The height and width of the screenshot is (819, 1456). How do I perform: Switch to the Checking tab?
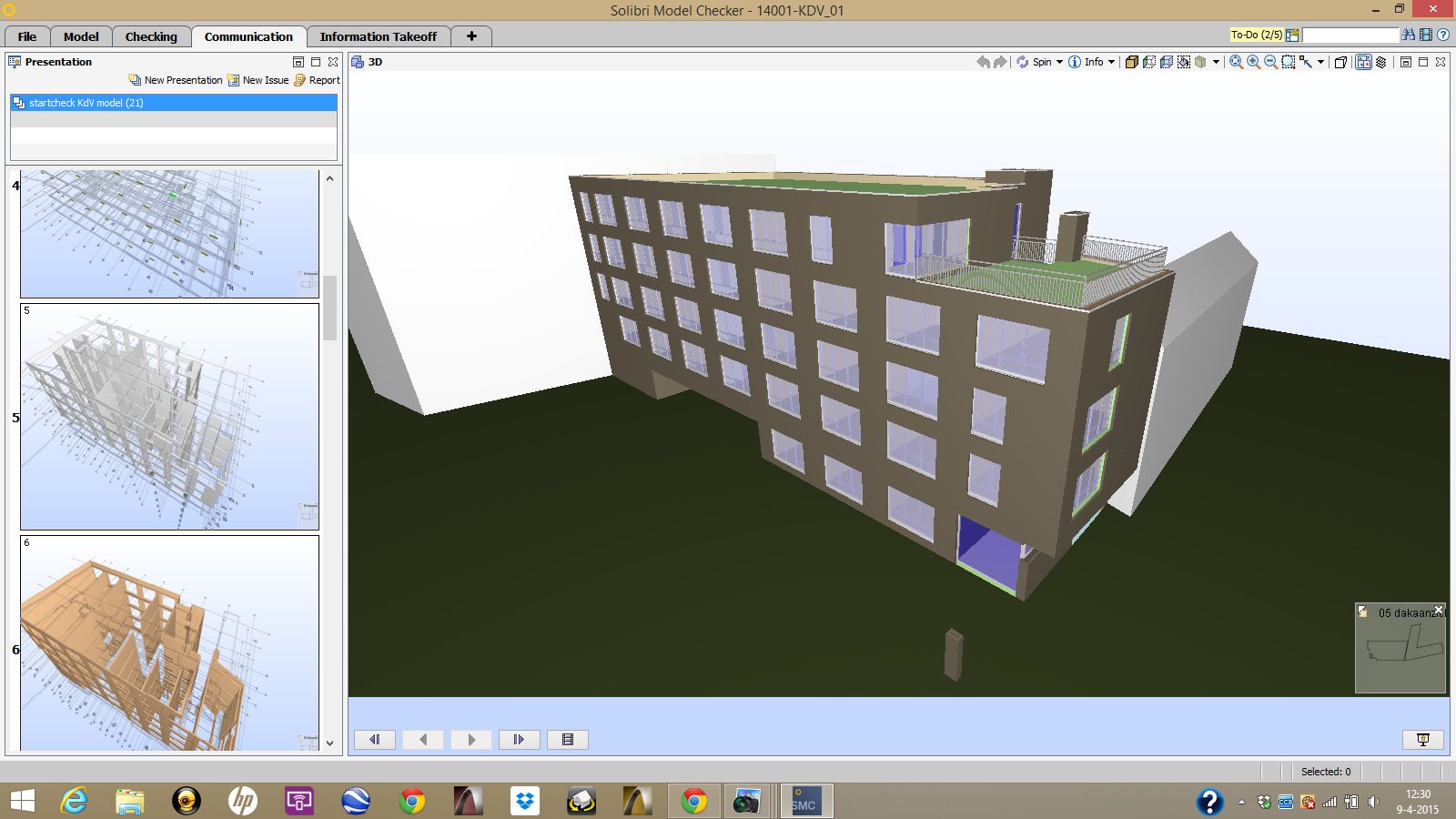(151, 36)
